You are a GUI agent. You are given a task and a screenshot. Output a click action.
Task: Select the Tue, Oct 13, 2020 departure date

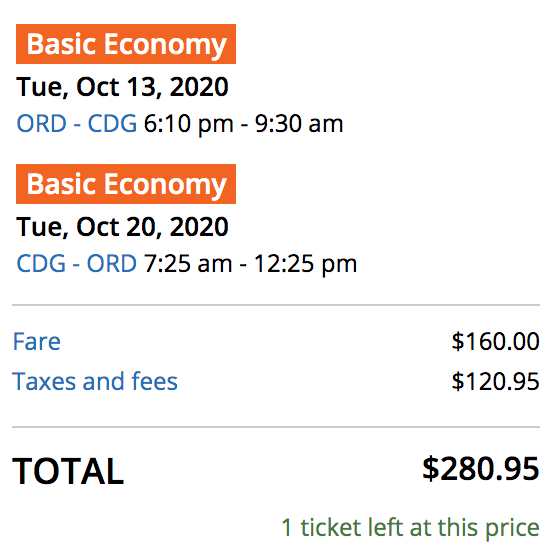(x=122, y=87)
